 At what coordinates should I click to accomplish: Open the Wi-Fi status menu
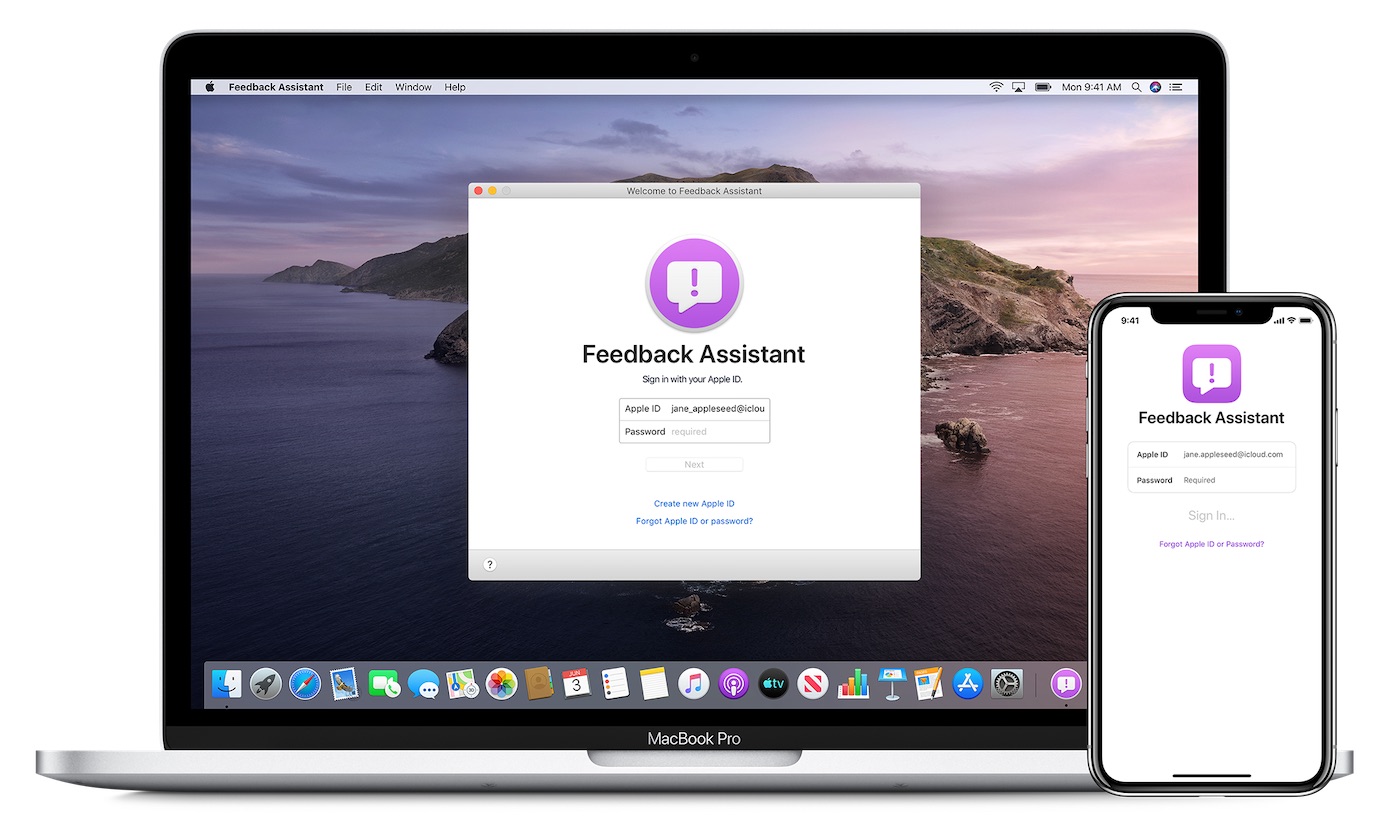(996, 87)
